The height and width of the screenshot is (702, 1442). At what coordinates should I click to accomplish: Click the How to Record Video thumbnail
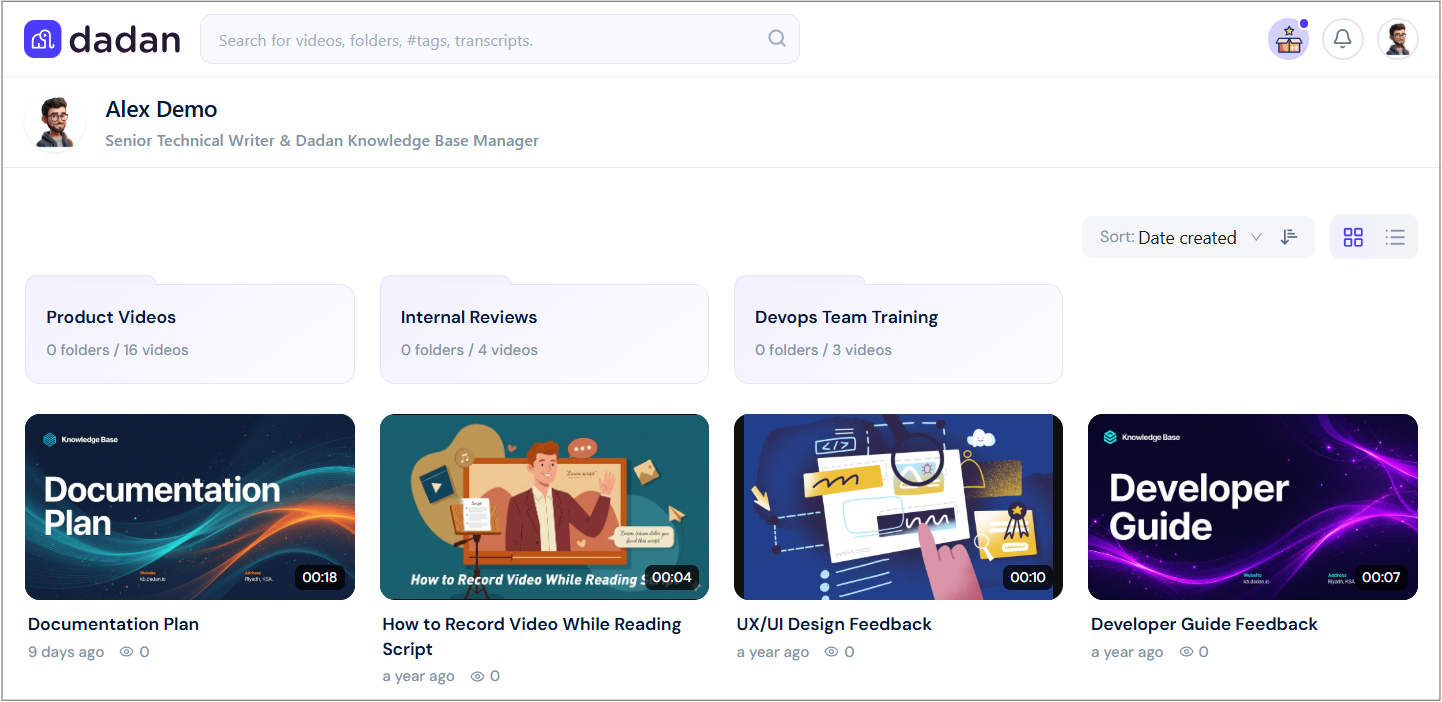point(544,507)
